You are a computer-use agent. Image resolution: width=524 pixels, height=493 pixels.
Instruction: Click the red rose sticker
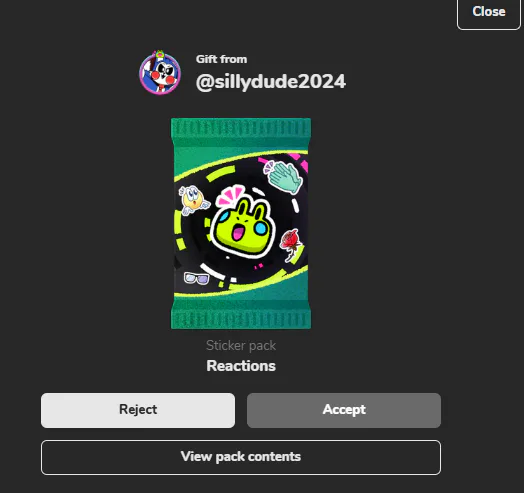(x=290, y=245)
